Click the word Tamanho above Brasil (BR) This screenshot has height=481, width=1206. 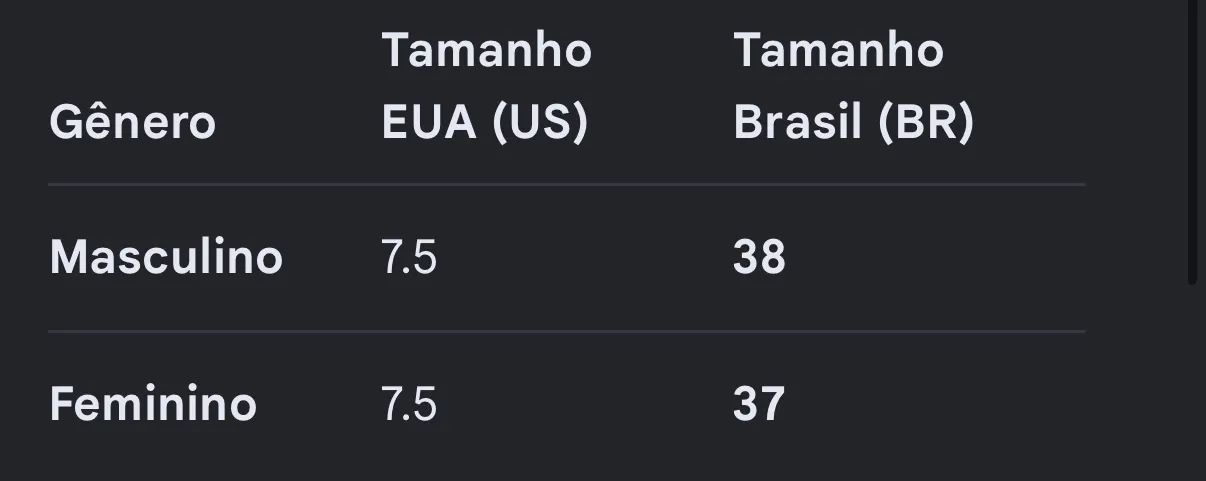coord(838,50)
